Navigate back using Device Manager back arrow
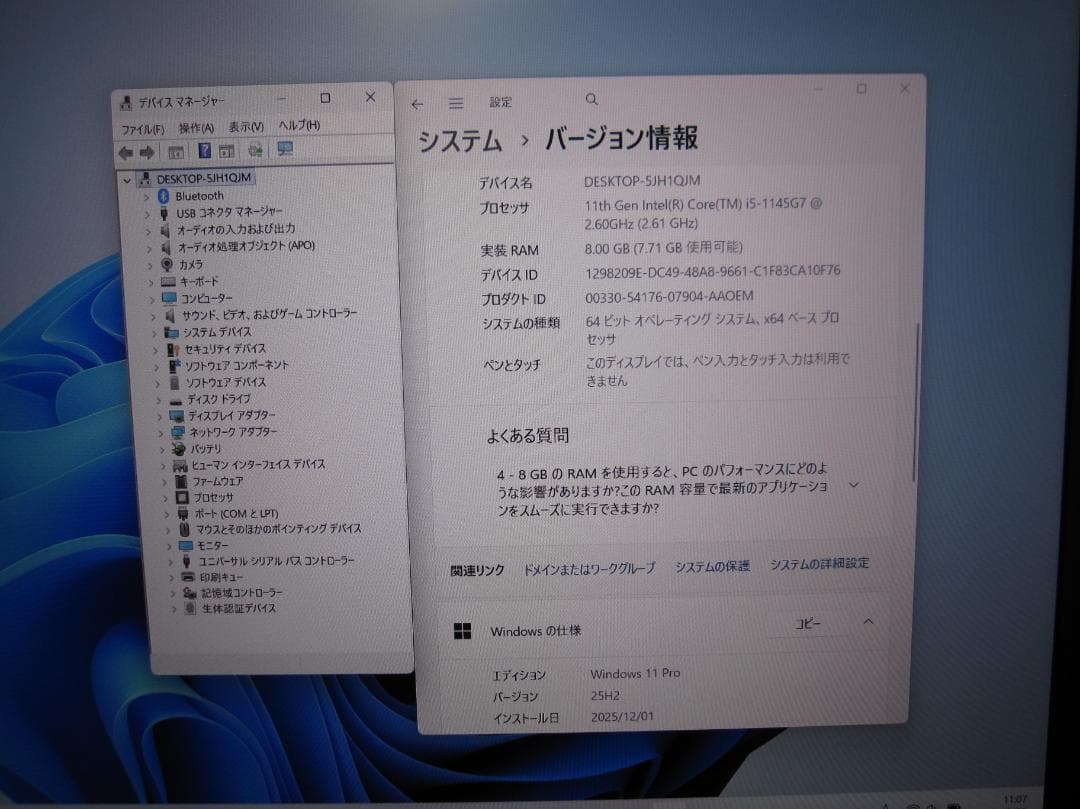 click(126, 150)
